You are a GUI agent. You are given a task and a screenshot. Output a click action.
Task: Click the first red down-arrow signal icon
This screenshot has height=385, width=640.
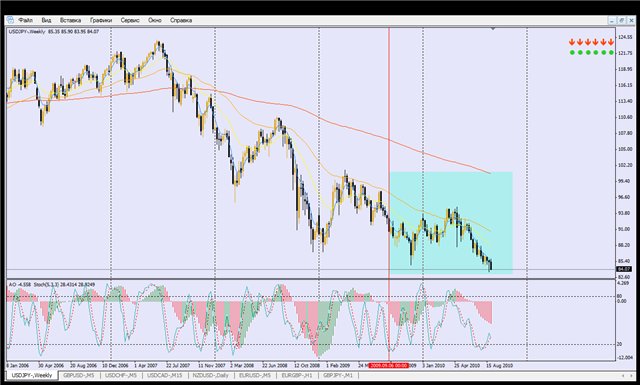tap(572, 42)
